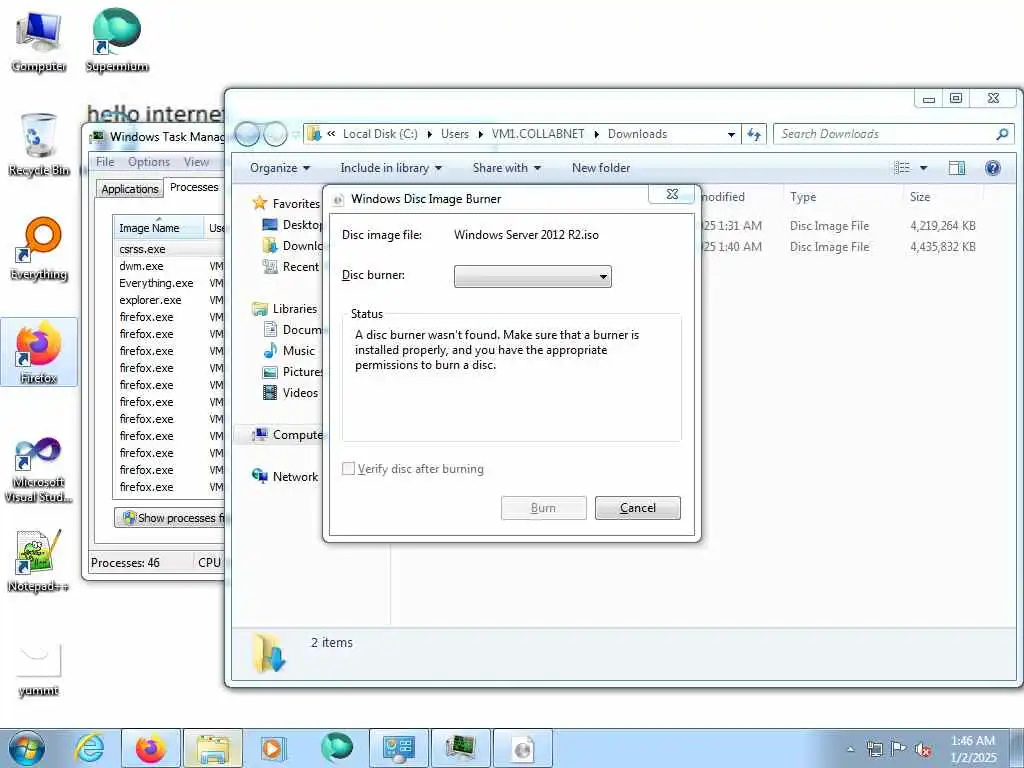
Task: Click the muted volume tray icon
Action: 923,750
